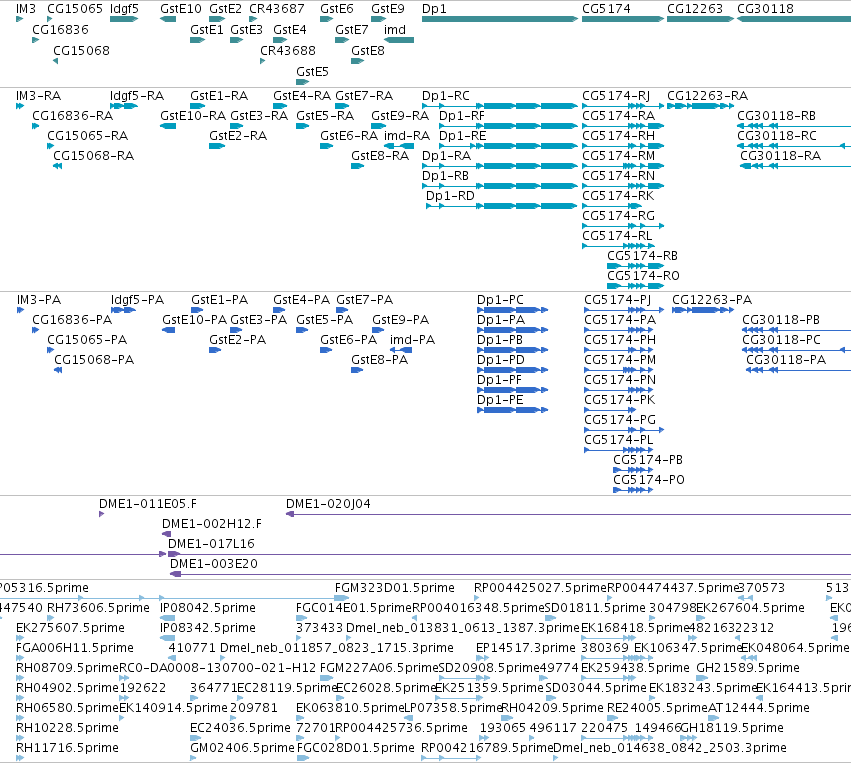Select the CR43688 gene label
The height and width of the screenshot is (763, 851).
click(x=288, y=50)
